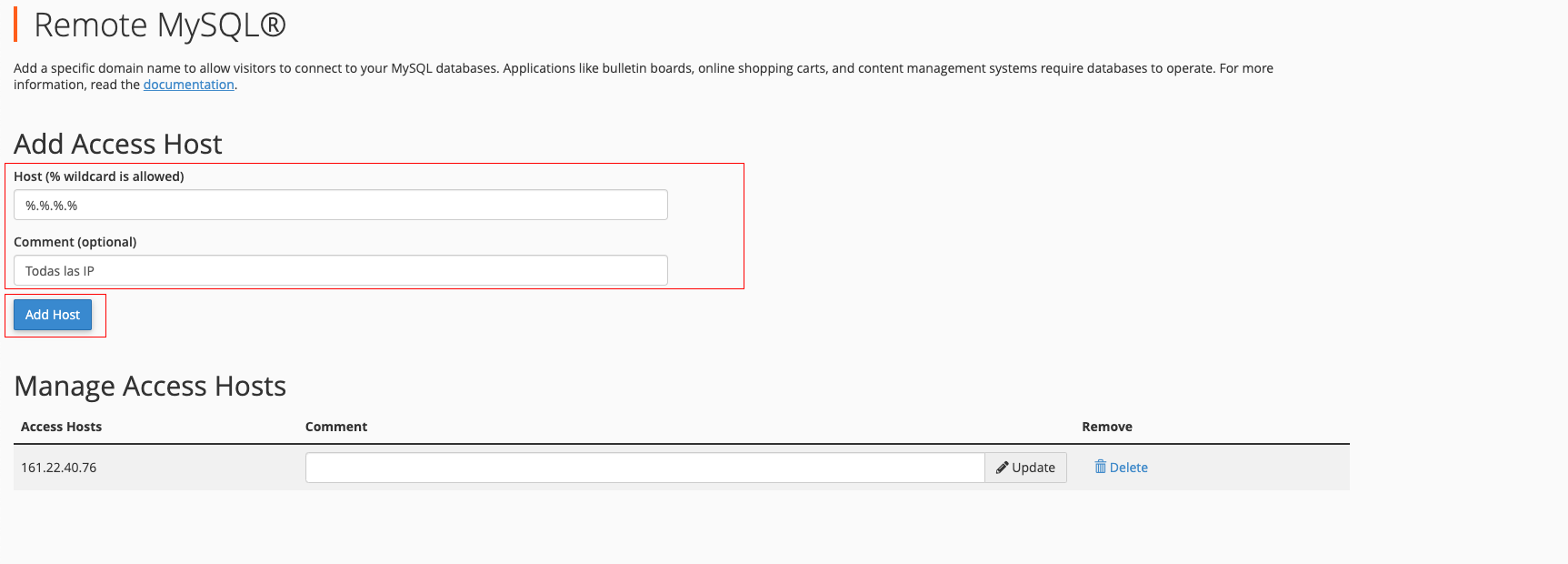Click the Add Host button
This screenshot has height=564, width=1568.
click(53, 315)
